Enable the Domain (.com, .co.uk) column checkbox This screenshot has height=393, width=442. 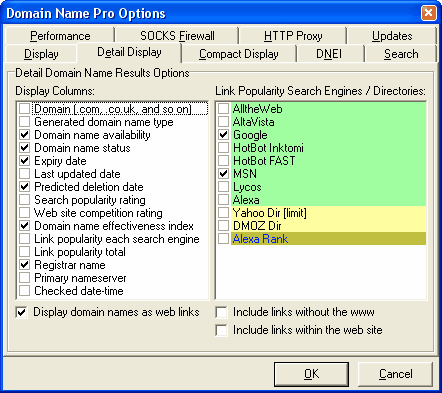24,109
